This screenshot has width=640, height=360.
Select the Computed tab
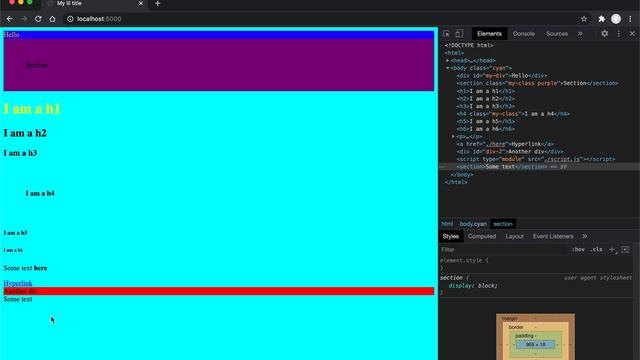[482, 236]
